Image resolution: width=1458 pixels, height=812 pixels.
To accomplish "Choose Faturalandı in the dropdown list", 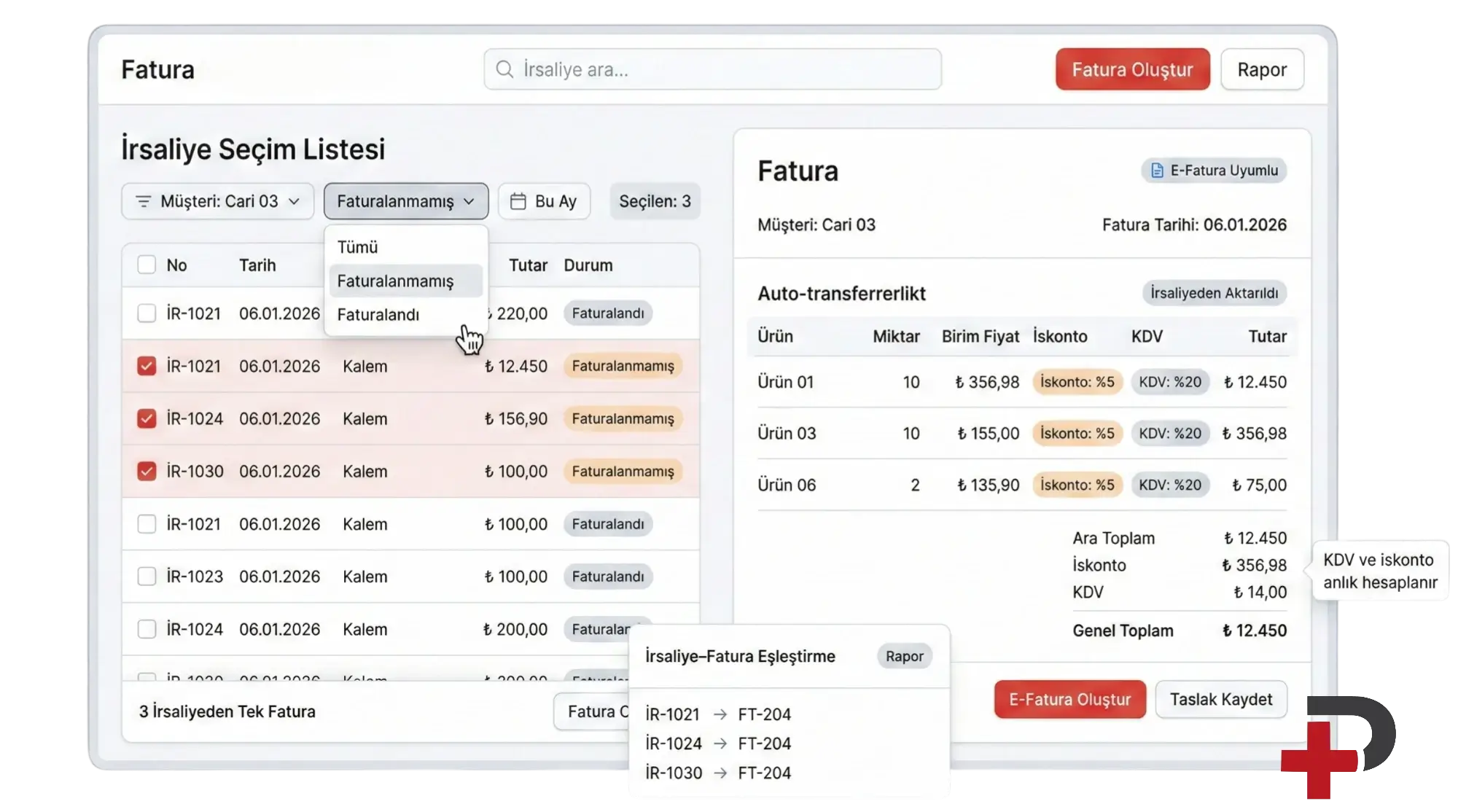I will 378,315.
